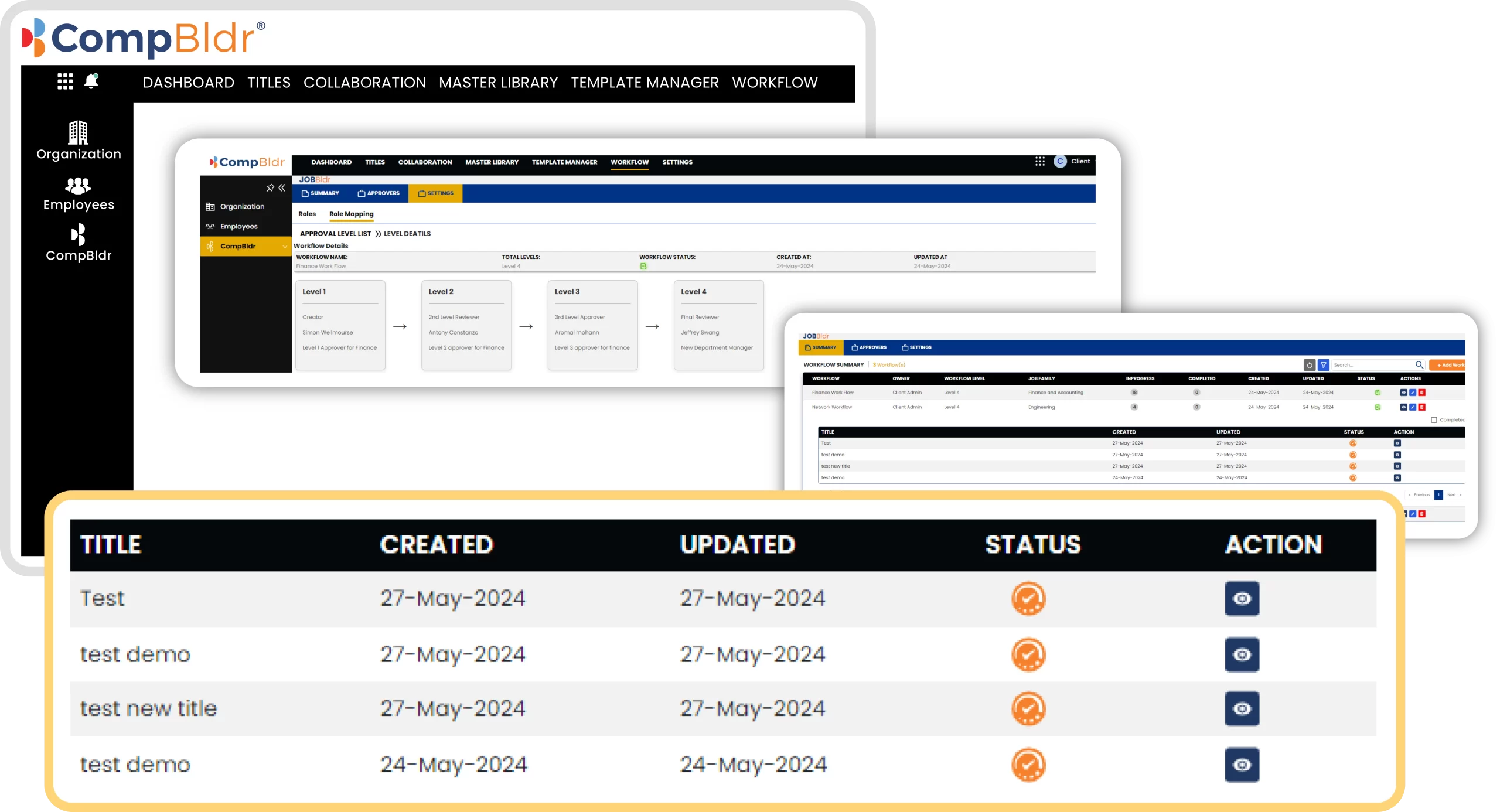Image resolution: width=1500 pixels, height=812 pixels.
Task: Open underlined WORKFLOW in the Role Mapping window menu
Action: (630, 162)
